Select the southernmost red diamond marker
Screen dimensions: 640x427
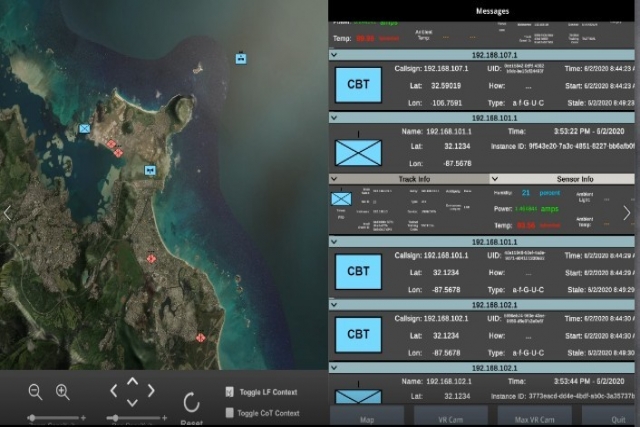[200, 338]
